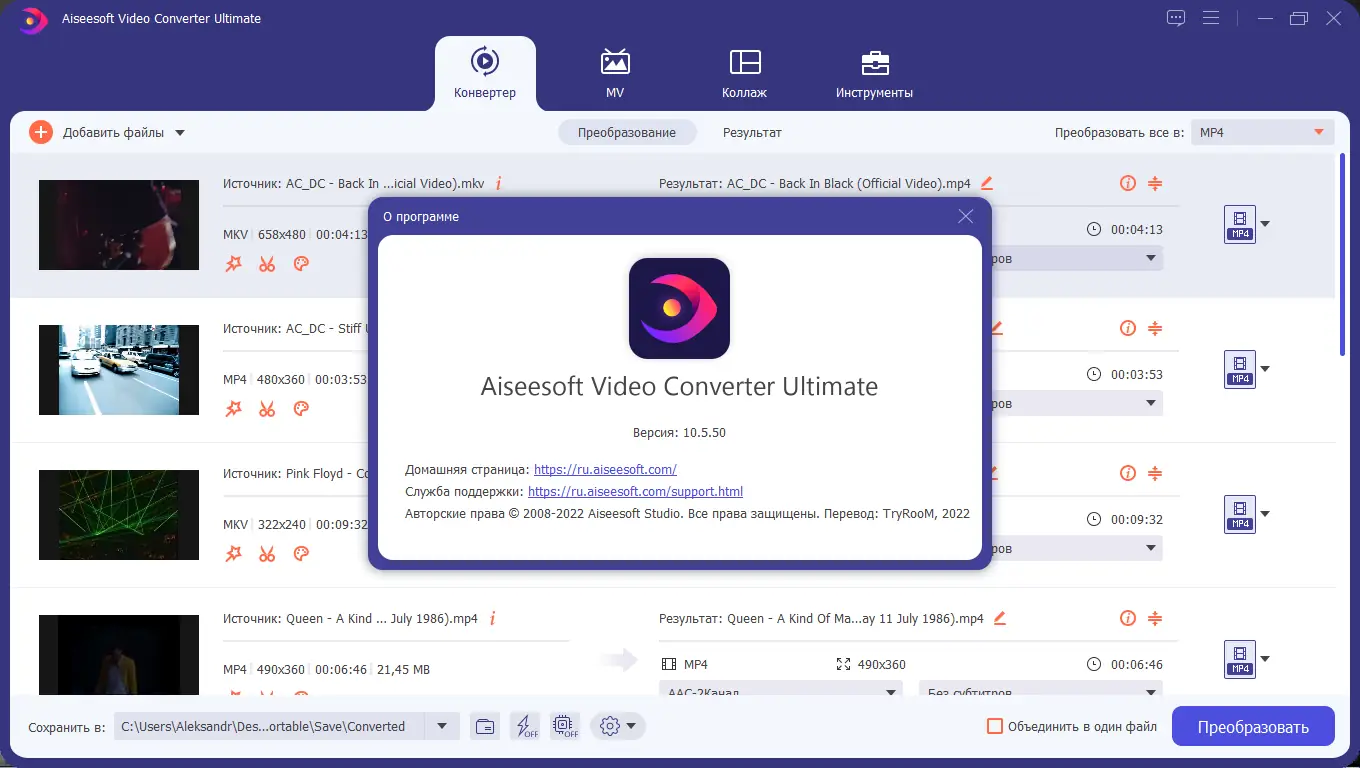Open output info for Back In Black row
Screen dimensions: 1360x768
point(1128,183)
